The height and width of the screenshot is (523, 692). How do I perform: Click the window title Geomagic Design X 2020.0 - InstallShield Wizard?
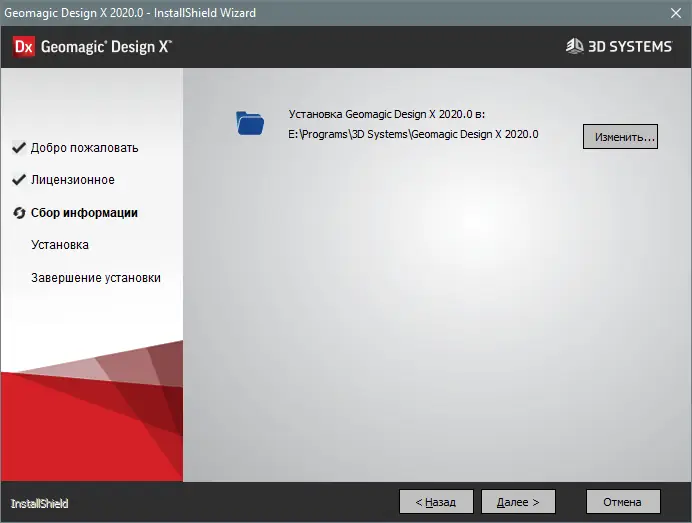(x=130, y=13)
